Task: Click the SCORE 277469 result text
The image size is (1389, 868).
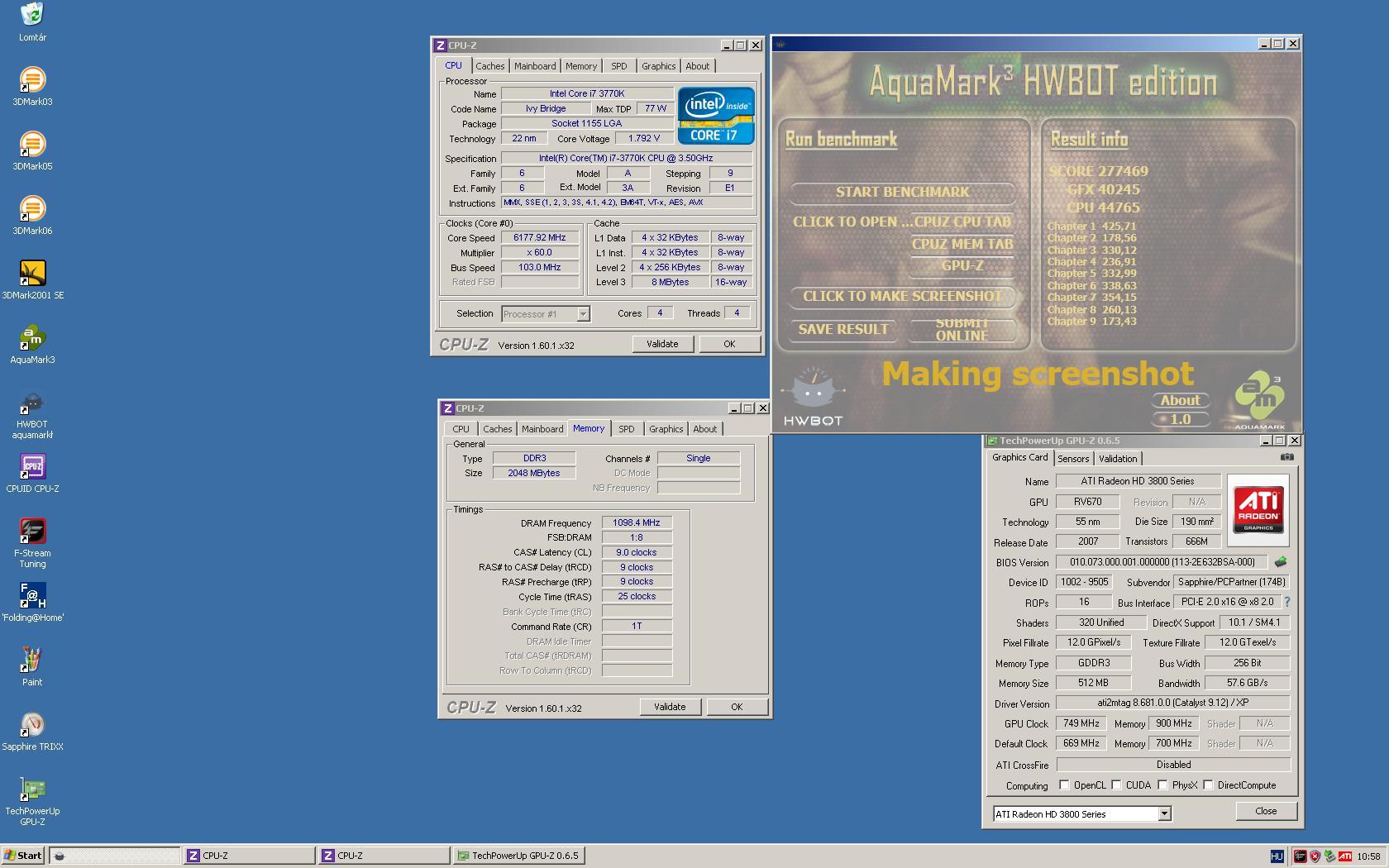Action: click(1099, 171)
